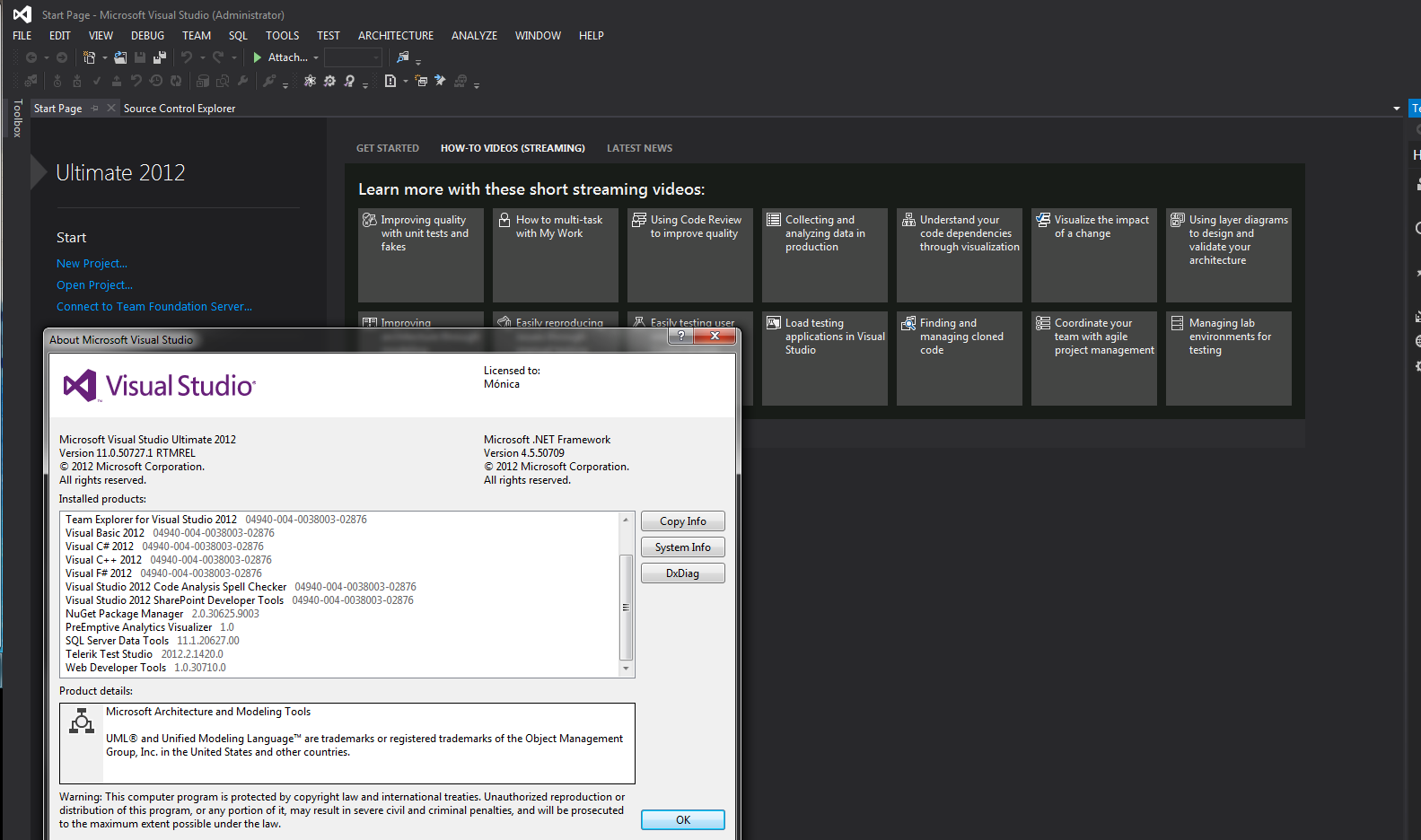The width and height of the screenshot is (1421, 840).
Task: Click Connect to Team Foundation Server link
Action: coord(154,307)
